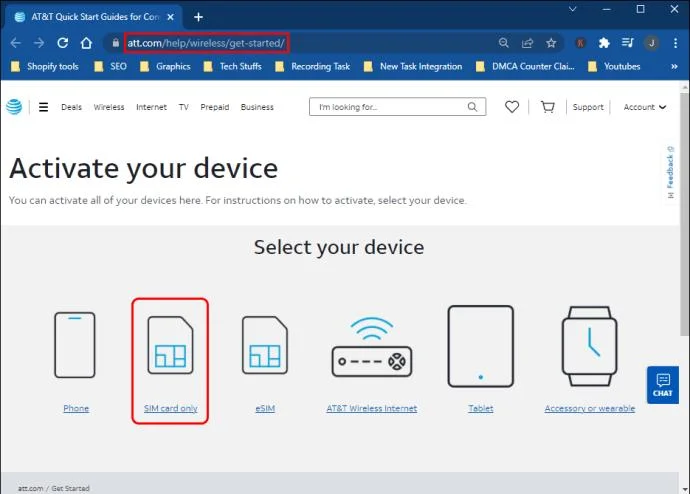Open the Shopify tools bookmark folder

coord(45,66)
